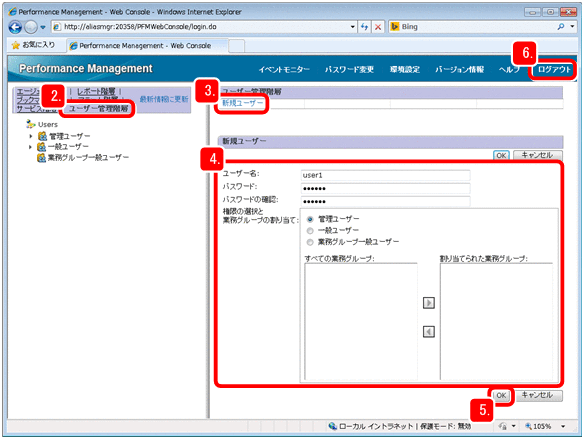Open the recent pages dropdown beside navigation arrows
The height and width of the screenshot is (440, 585).
click(43, 27)
